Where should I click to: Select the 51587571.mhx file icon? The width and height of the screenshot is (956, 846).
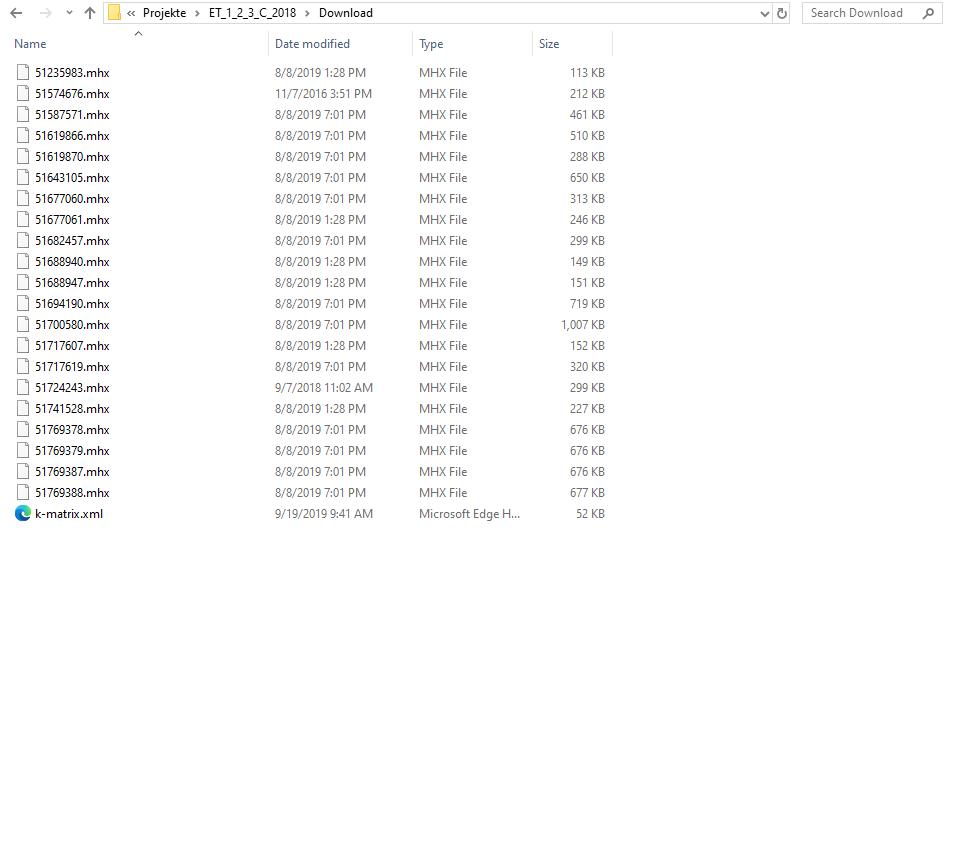click(23, 115)
